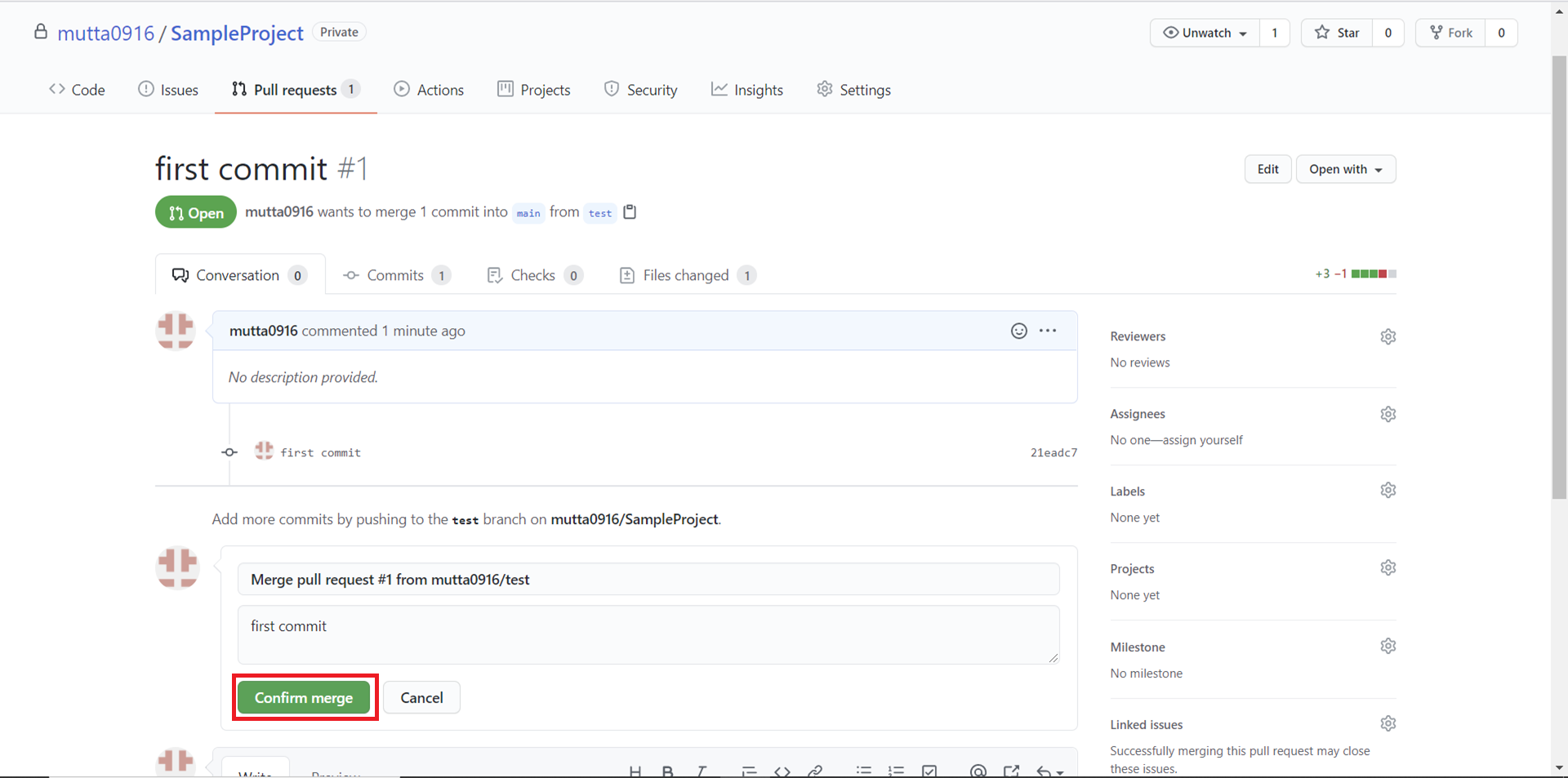Click the Reviewers heading in sidebar
Viewport: 1568px width, 778px height.
click(x=1138, y=336)
